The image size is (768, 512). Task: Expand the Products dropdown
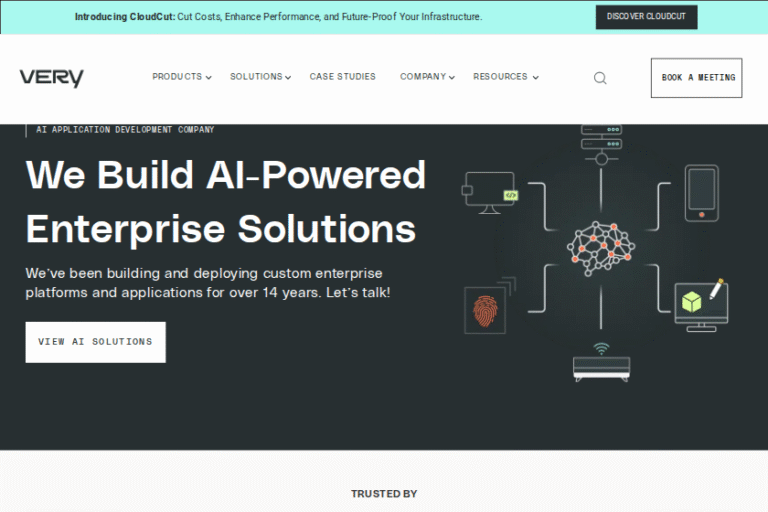181,77
